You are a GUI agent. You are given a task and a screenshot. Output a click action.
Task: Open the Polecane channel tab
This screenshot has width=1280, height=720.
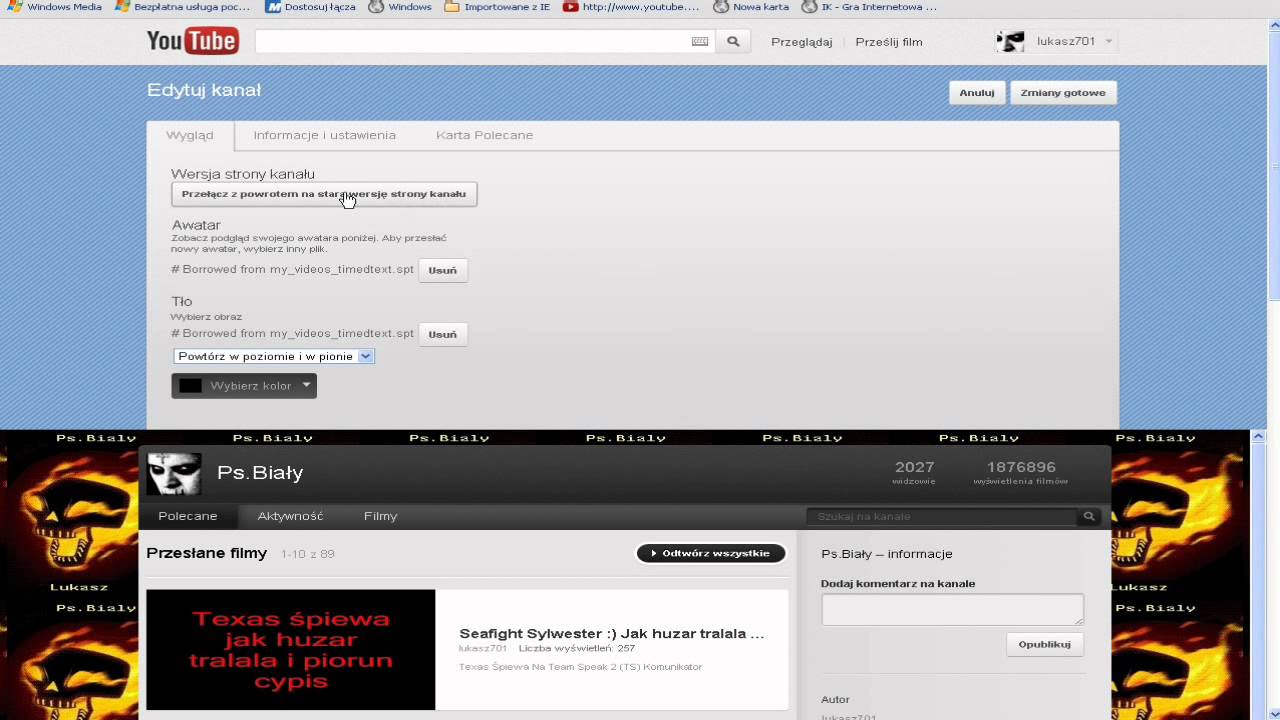188,516
